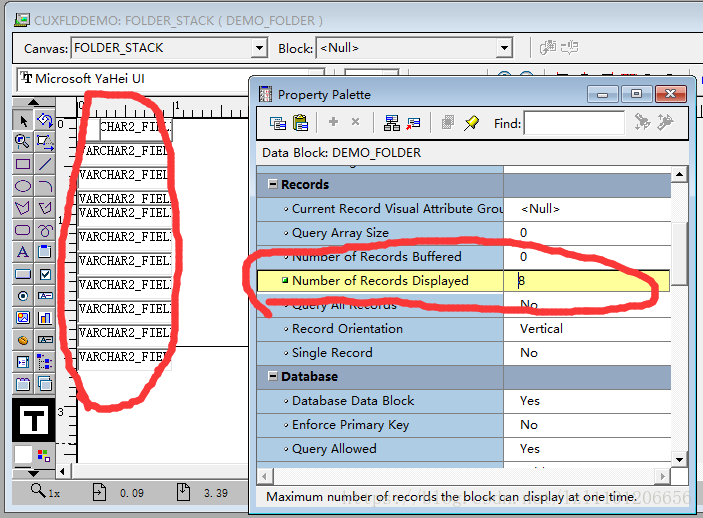Pick the Text Item tool
703x518 pixels.
tap(45, 296)
